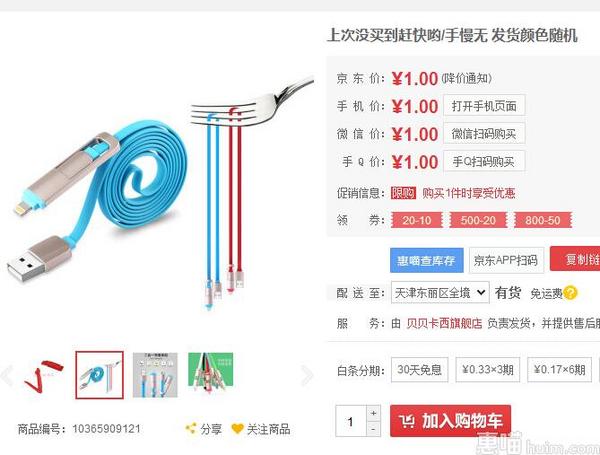This screenshot has width=600, height=455.
Task: Click the share icon next to 分享
Action: click(x=191, y=428)
